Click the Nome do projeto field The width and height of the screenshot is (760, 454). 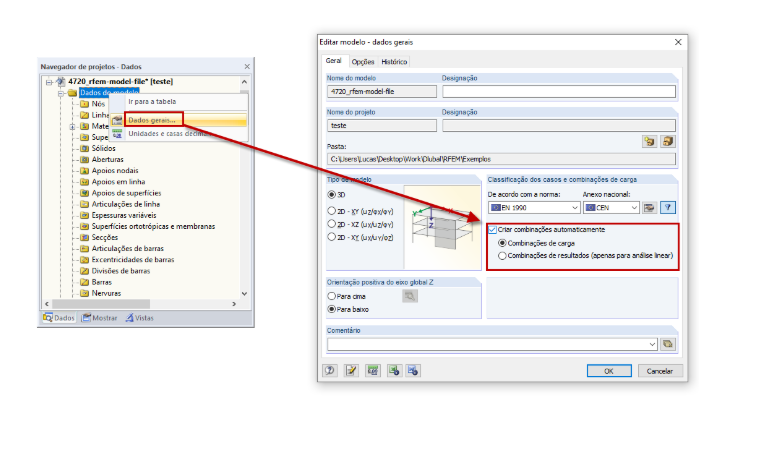coord(382,125)
